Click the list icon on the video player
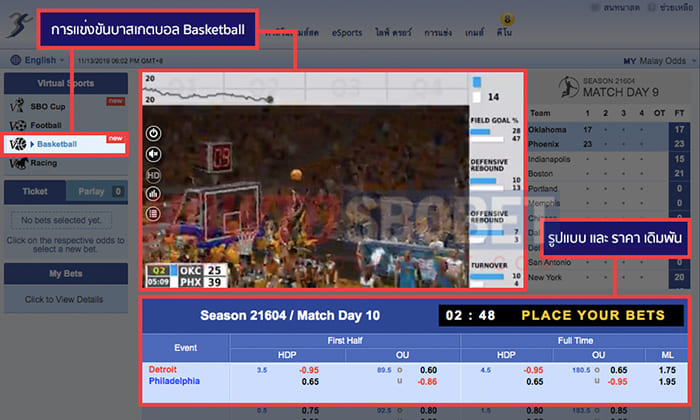The height and width of the screenshot is (420, 700). [x=153, y=214]
